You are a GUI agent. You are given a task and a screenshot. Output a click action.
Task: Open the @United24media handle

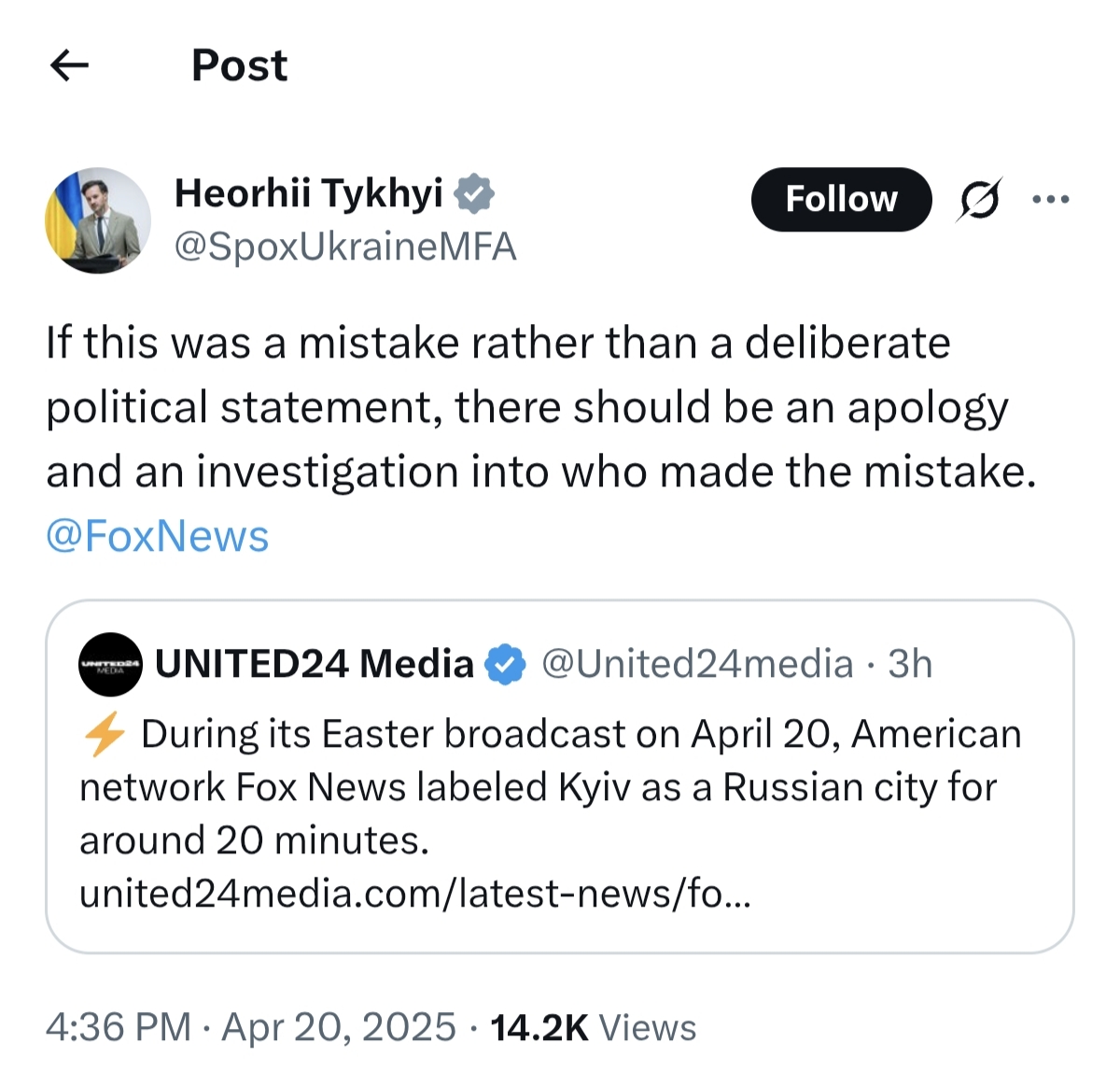[697, 664]
